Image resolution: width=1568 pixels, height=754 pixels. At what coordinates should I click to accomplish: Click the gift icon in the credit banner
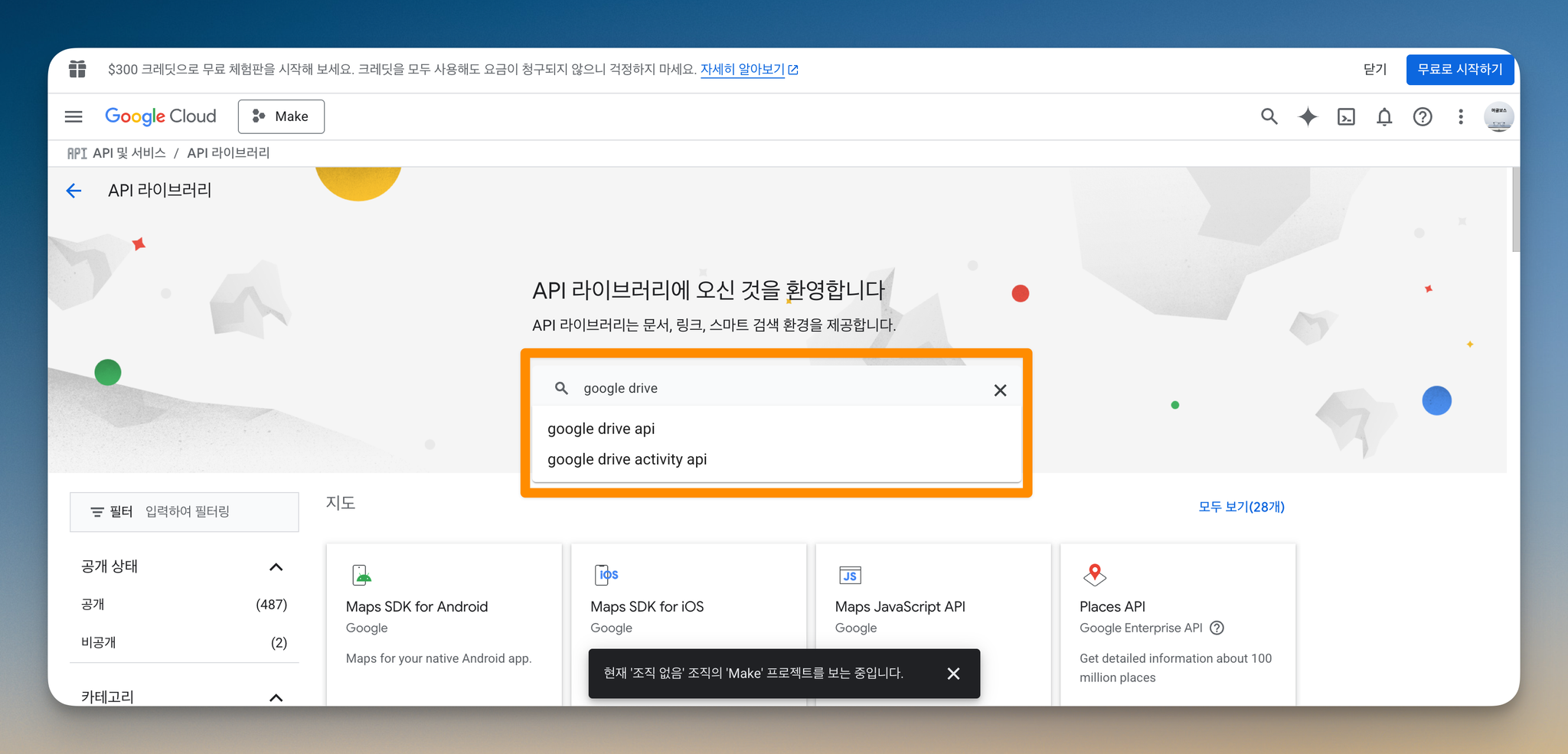pyautogui.click(x=77, y=69)
